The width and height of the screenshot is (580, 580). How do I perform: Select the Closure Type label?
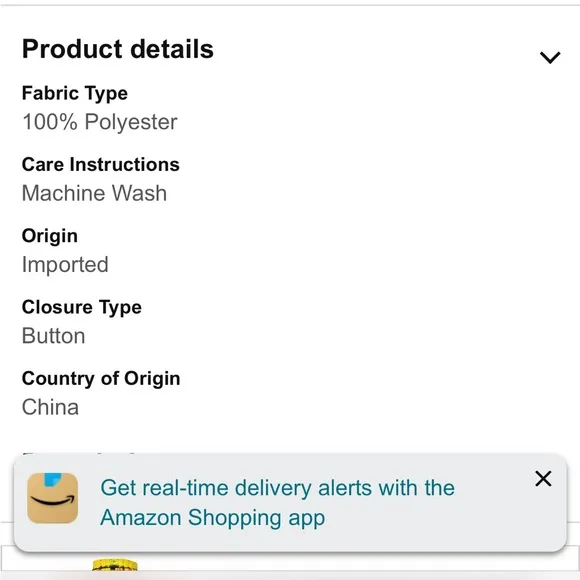coord(82,307)
